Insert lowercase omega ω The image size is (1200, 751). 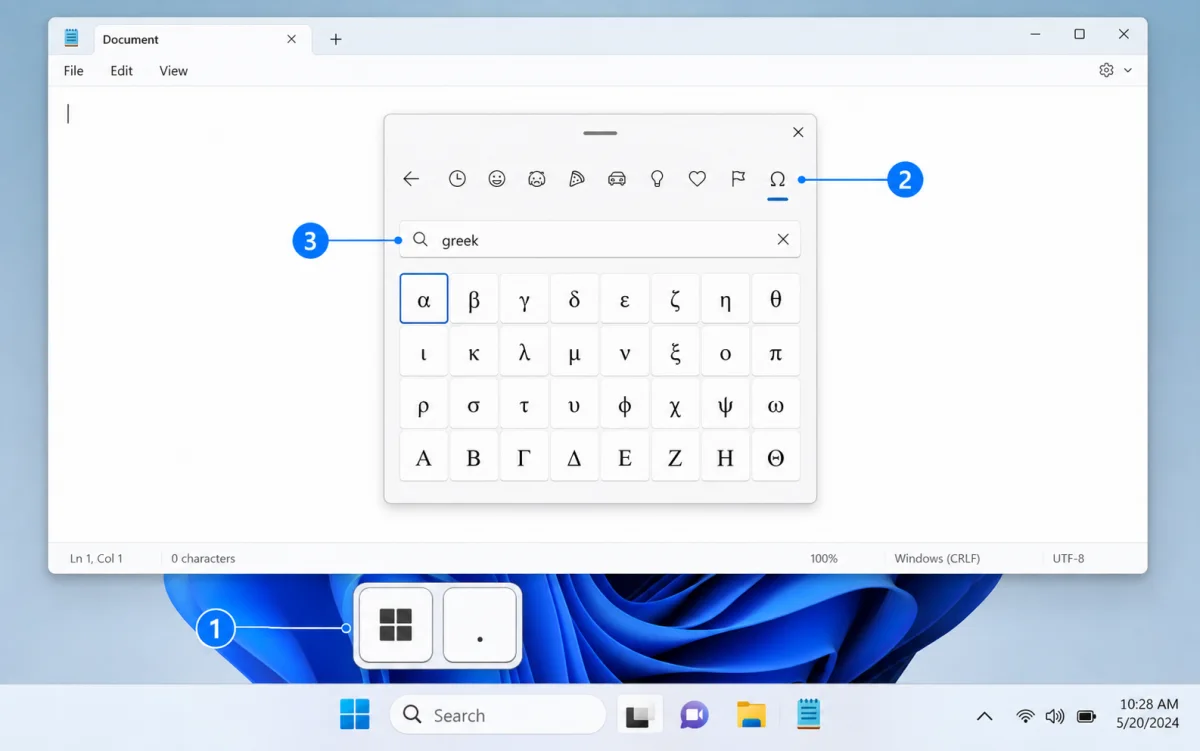(x=776, y=405)
